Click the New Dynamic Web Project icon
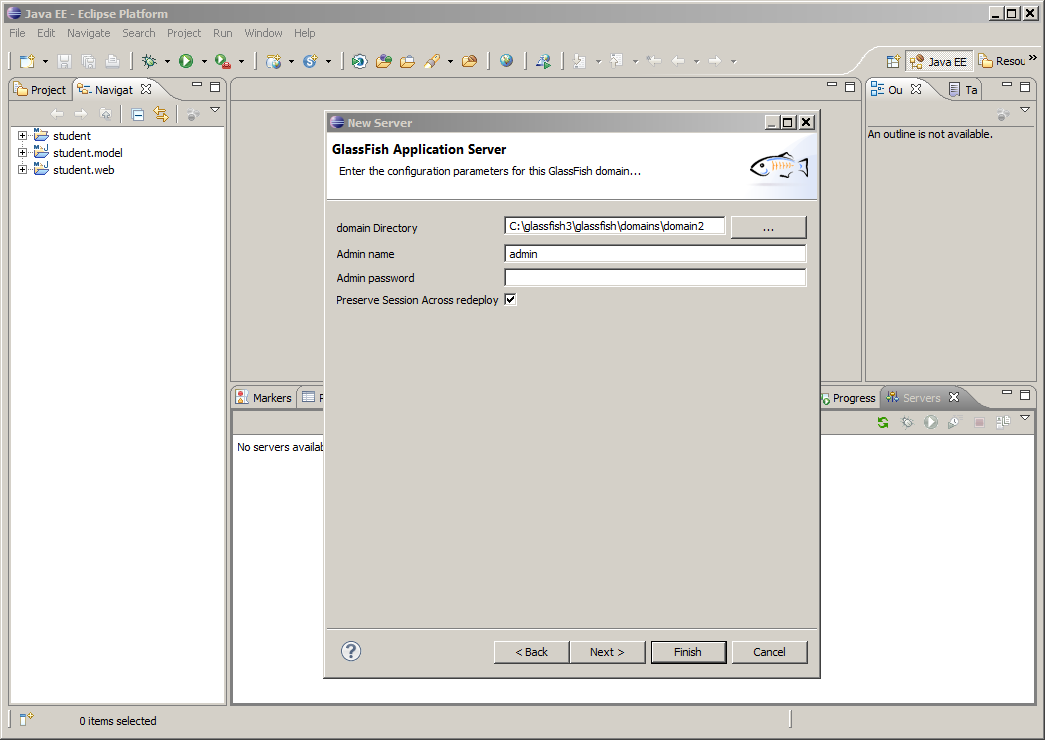1045x740 pixels. [x=273, y=61]
